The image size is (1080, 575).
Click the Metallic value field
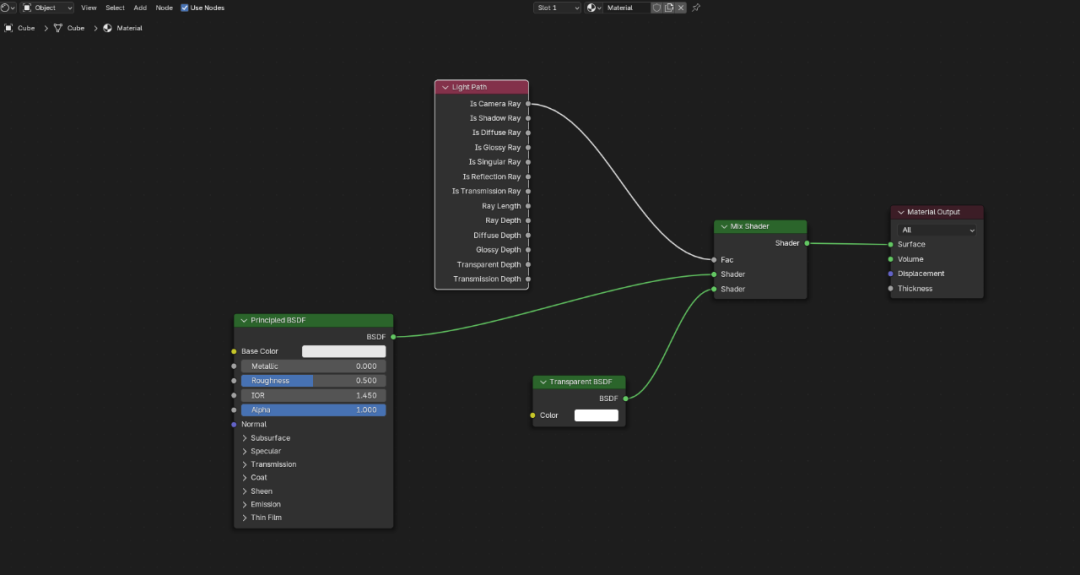click(x=313, y=366)
